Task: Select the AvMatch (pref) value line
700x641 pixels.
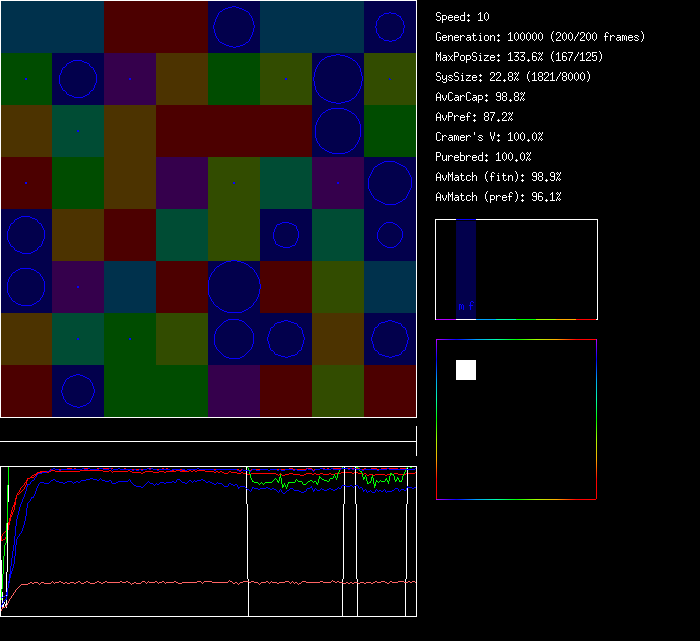Action: coord(498,197)
